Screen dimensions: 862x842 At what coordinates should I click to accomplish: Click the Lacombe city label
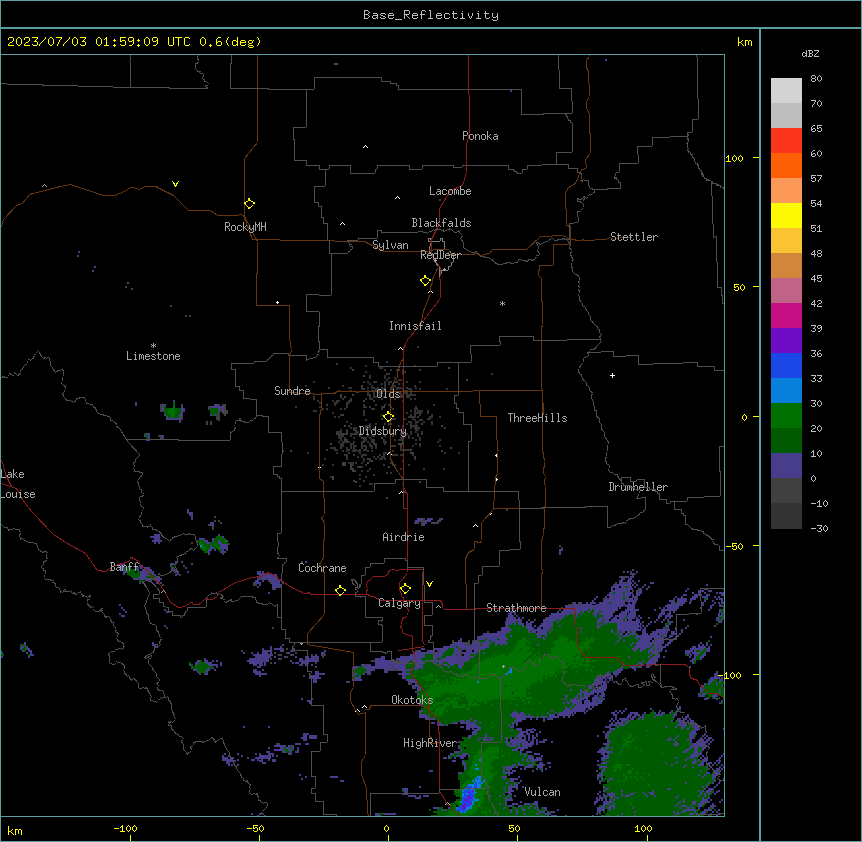pos(450,191)
